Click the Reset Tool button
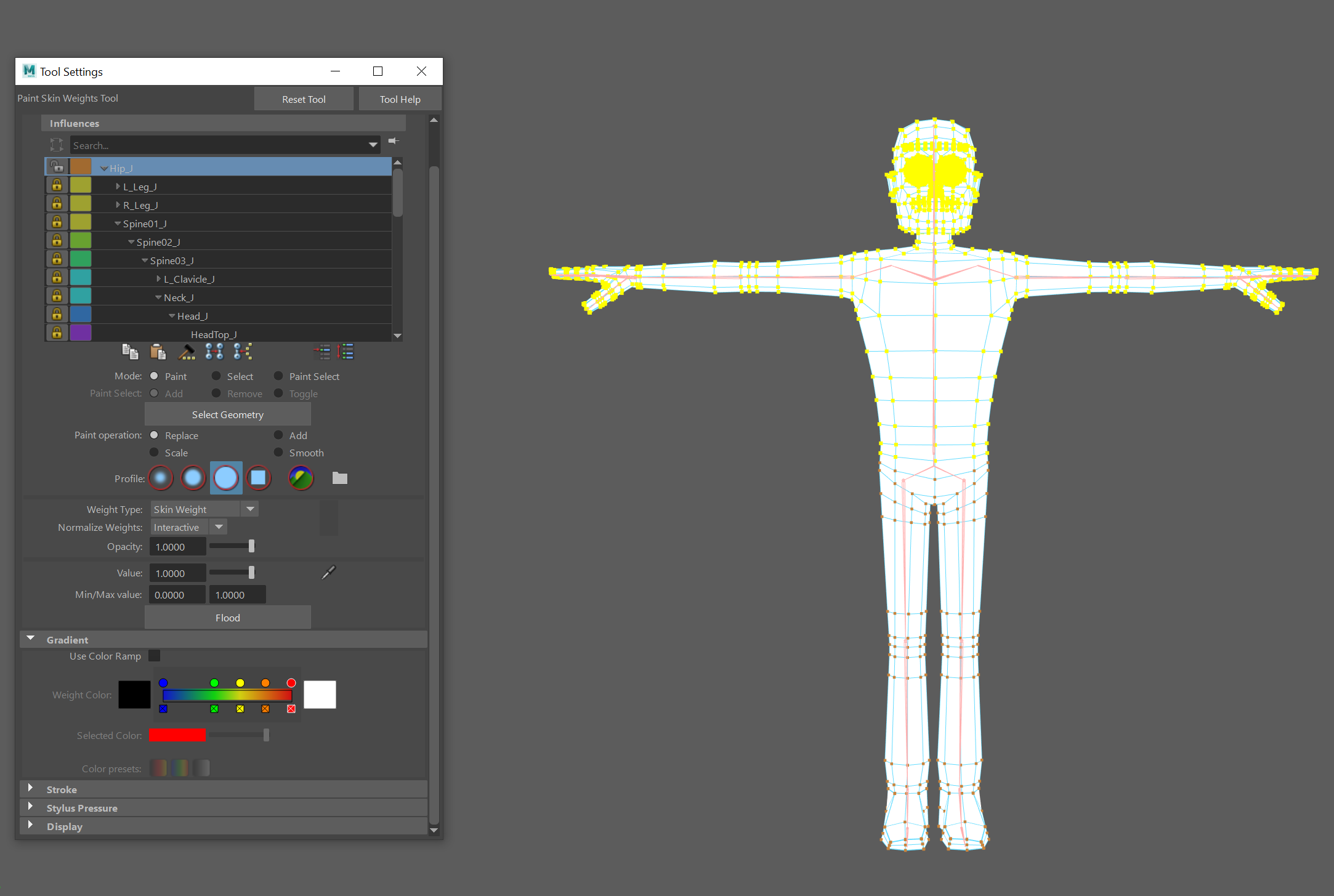Viewport: 1334px width, 896px height. pyautogui.click(x=304, y=99)
